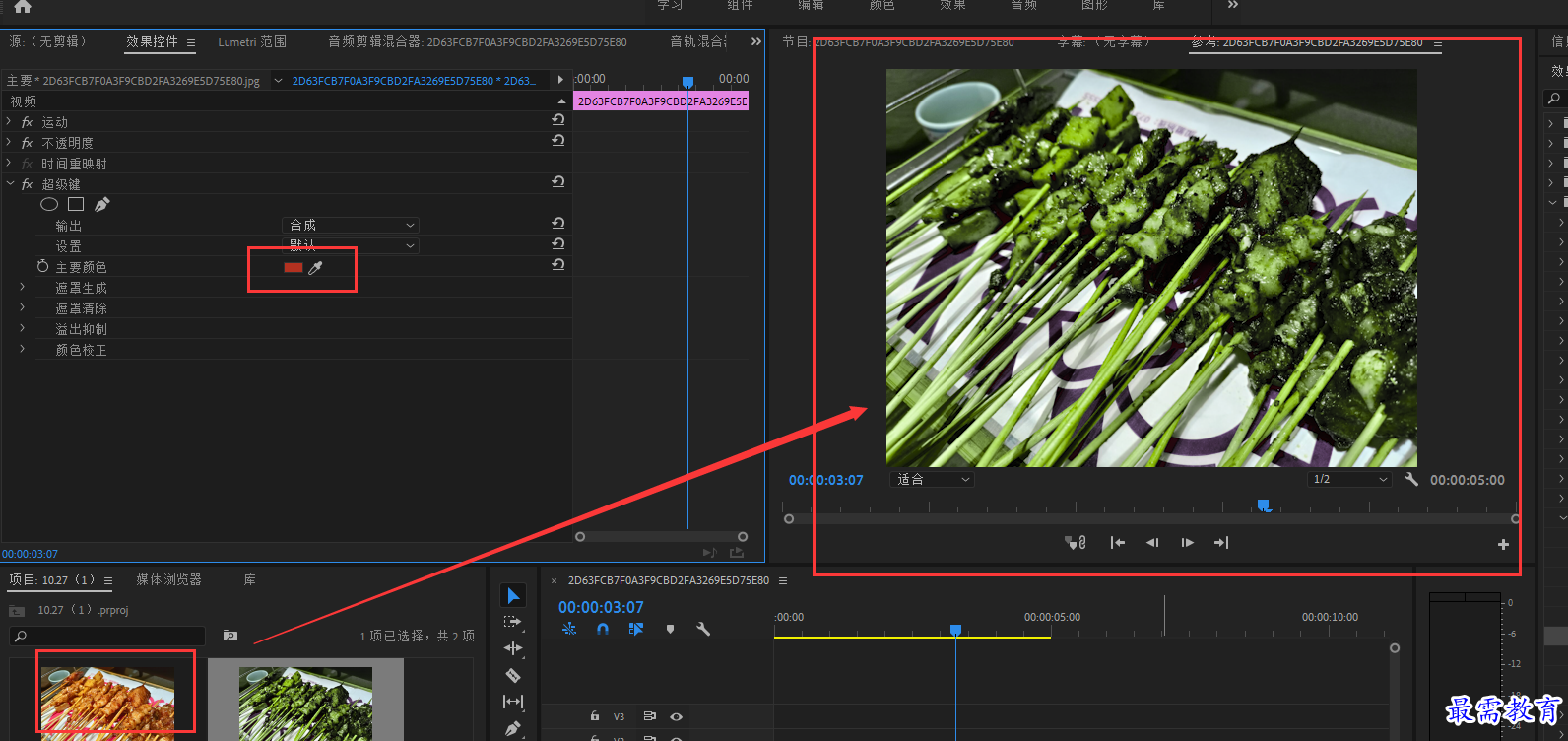Select the Track Select Forward tool
This screenshot has height=741, width=1568.
[513, 622]
